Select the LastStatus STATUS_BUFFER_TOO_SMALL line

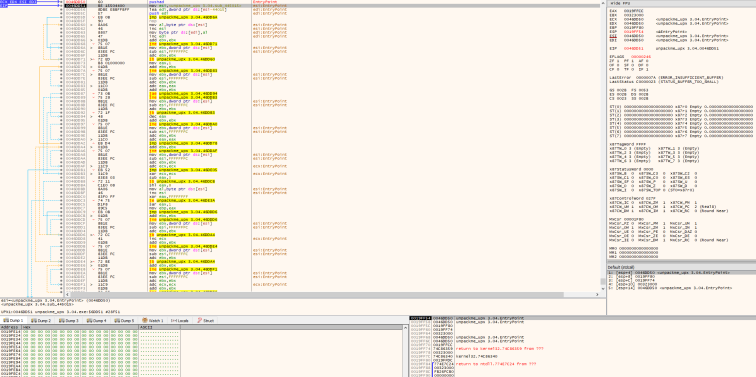(665, 81)
